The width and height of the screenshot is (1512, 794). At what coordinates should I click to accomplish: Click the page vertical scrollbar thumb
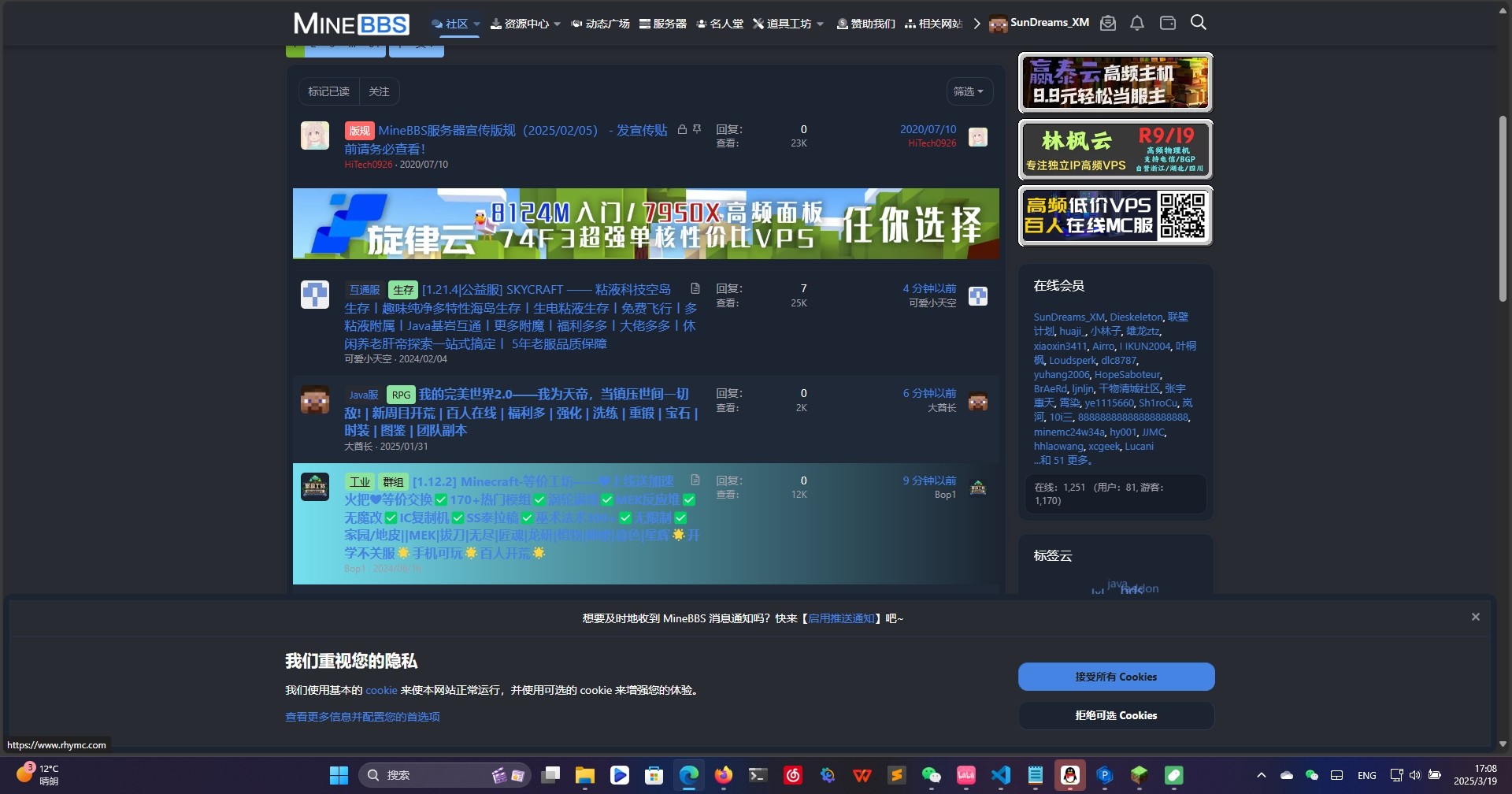pyautogui.click(x=1503, y=209)
